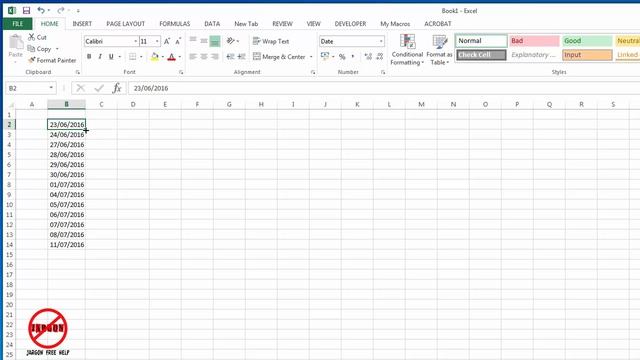640x360 pixels.
Task: Align text right
Action: [x=215, y=56]
